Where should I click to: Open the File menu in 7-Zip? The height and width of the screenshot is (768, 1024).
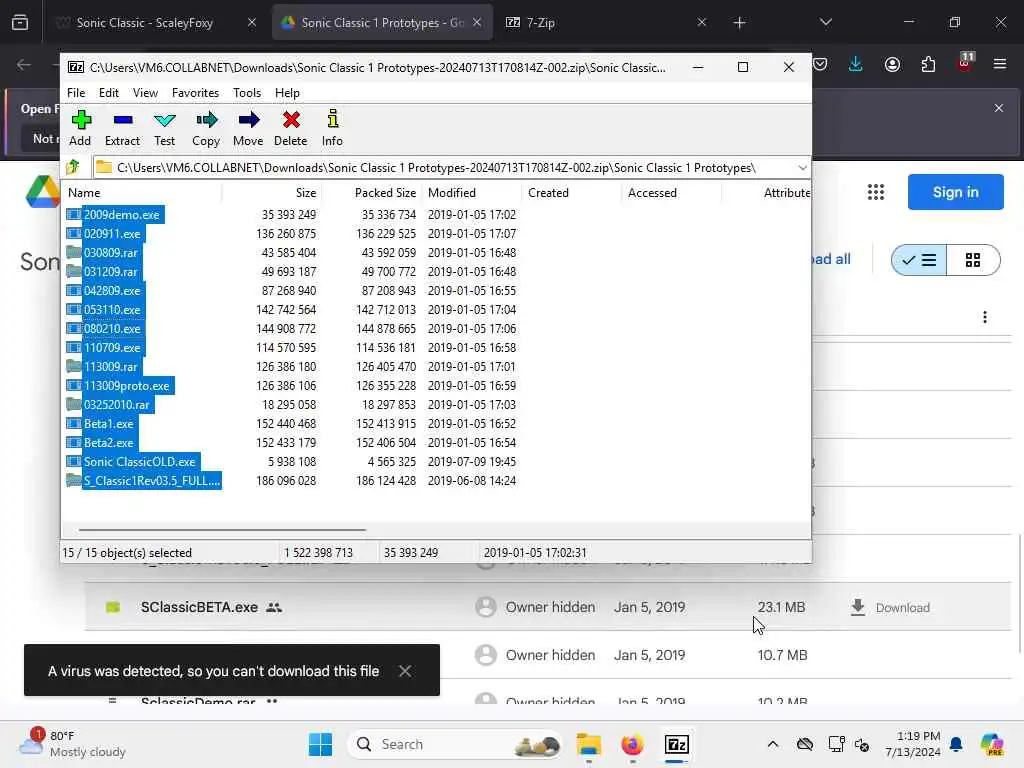pos(76,93)
